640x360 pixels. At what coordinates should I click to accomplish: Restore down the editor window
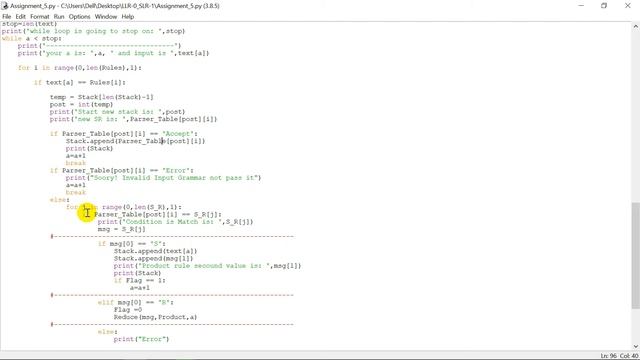(604, 6)
